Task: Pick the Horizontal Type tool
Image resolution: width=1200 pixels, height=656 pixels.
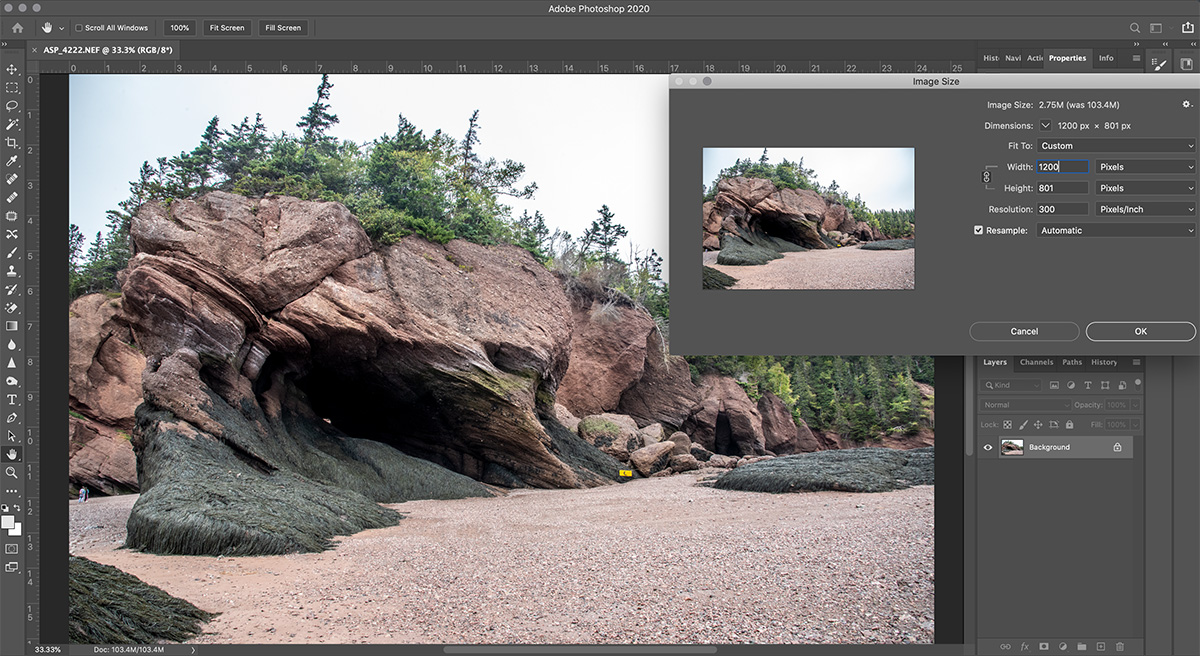Action: (12, 399)
